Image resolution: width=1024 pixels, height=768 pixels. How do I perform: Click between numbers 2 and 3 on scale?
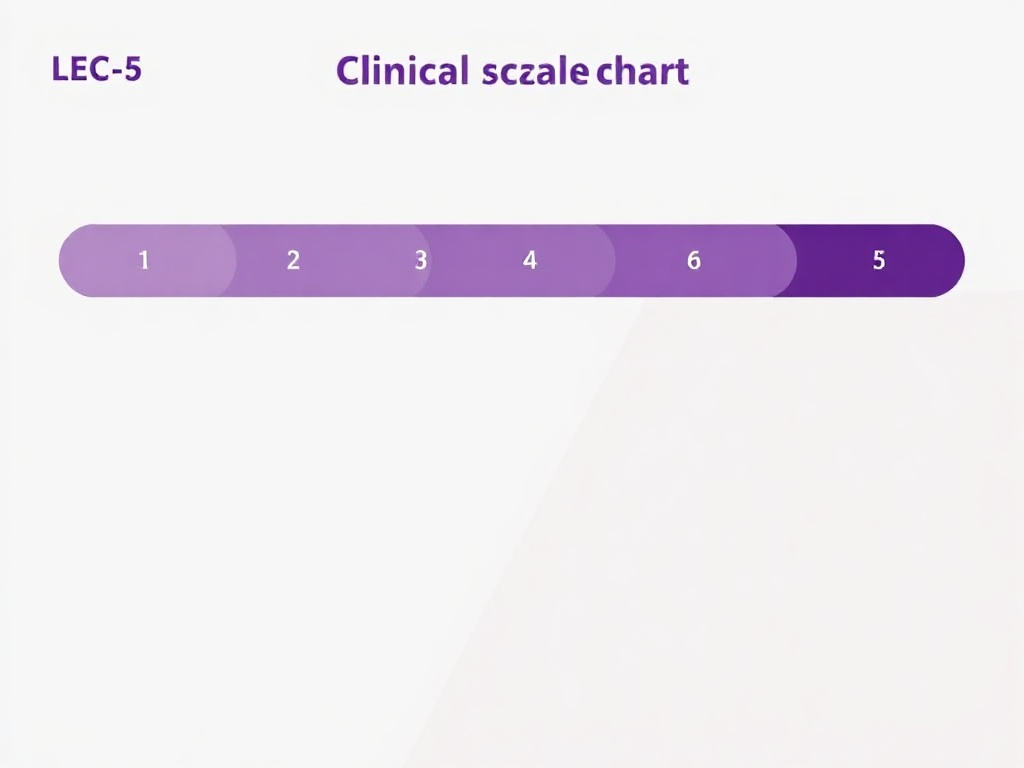pos(357,261)
